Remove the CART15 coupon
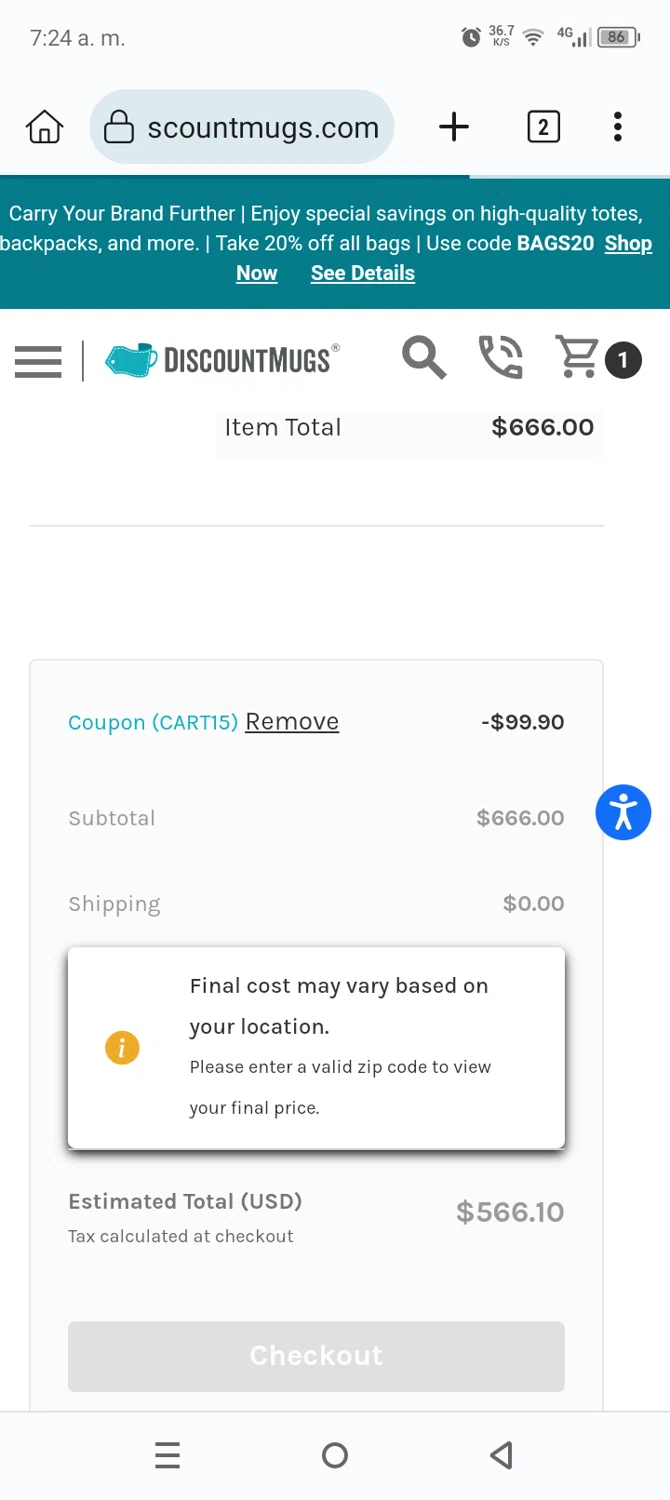This screenshot has height=1500, width=670. click(x=292, y=722)
